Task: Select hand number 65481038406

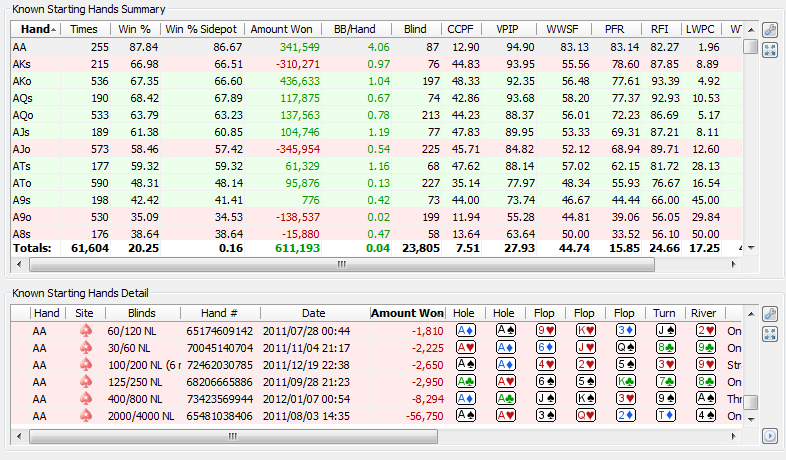Action: pos(219,415)
